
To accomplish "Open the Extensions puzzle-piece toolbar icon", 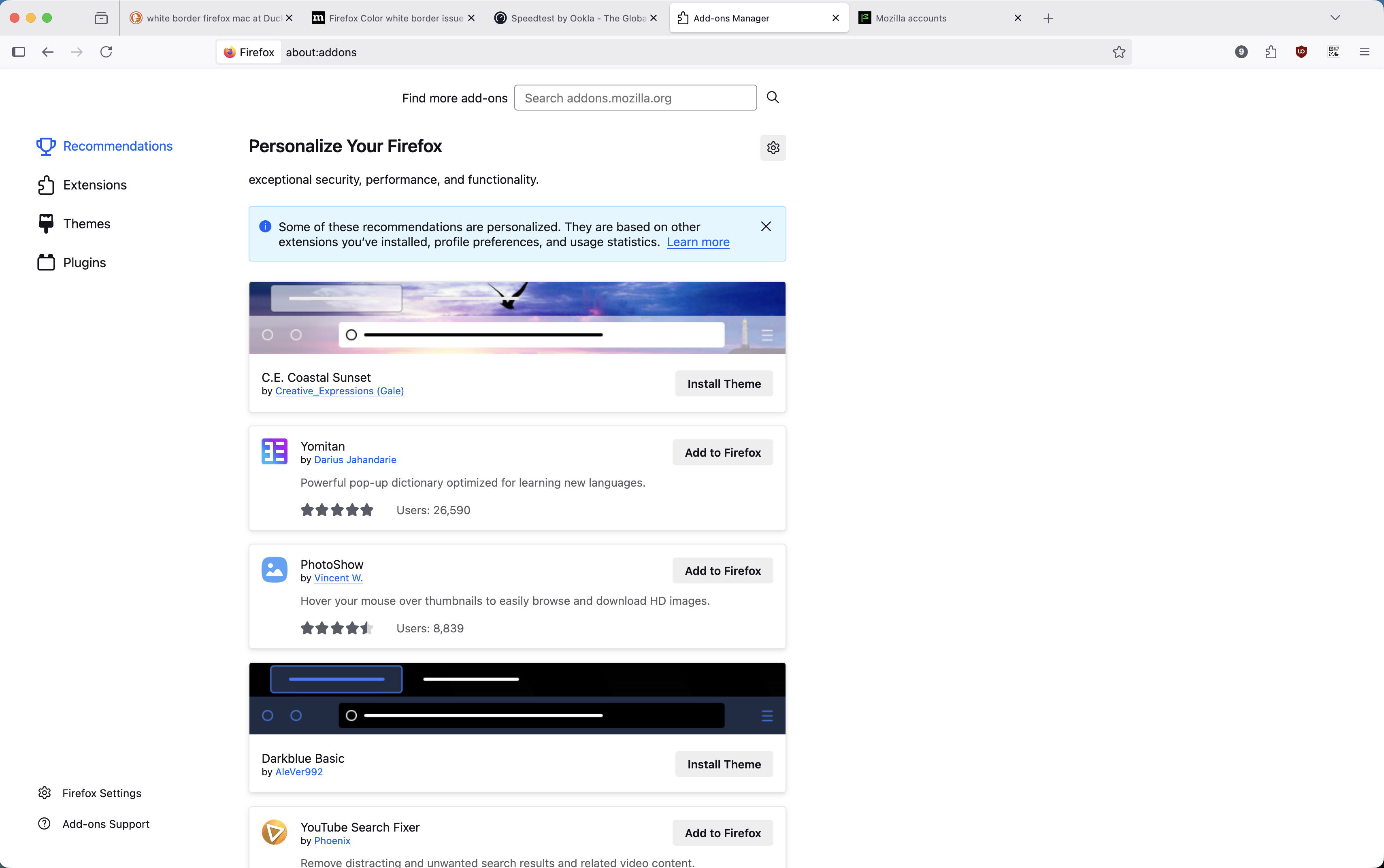I will click(x=1271, y=52).
